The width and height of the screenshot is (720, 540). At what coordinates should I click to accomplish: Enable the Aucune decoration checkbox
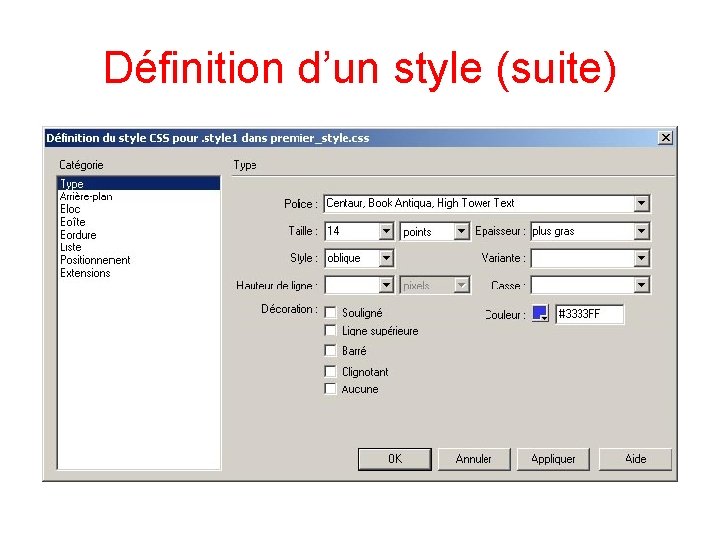point(331,389)
